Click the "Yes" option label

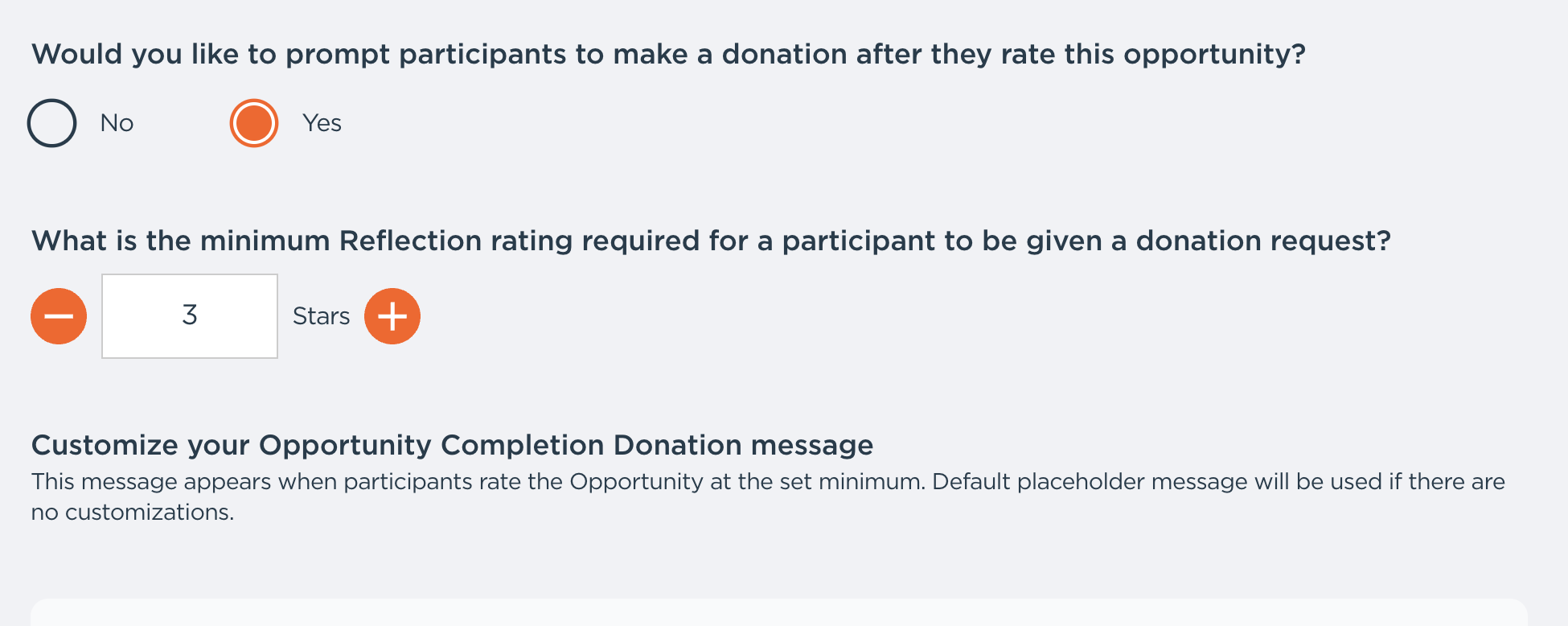pyautogui.click(x=322, y=123)
